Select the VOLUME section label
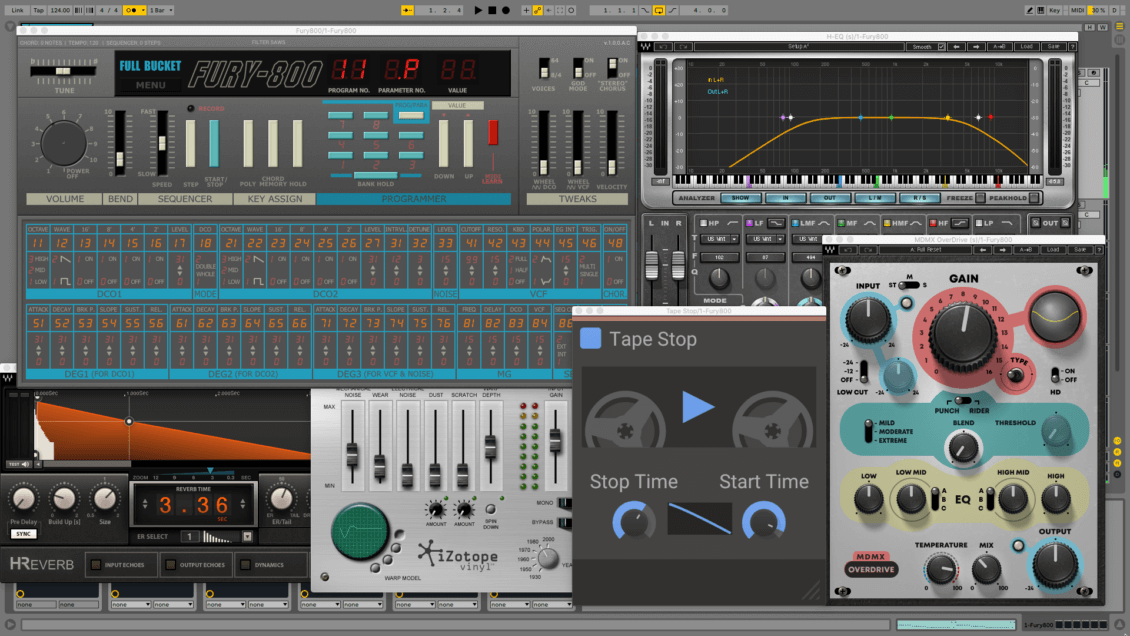Image resolution: width=1130 pixels, height=636 pixels. tap(65, 199)
